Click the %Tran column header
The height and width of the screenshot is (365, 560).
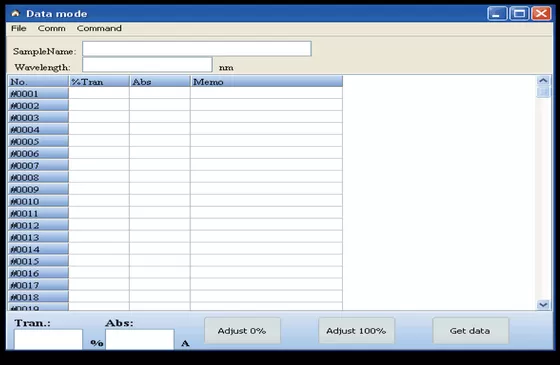point(99,82)
